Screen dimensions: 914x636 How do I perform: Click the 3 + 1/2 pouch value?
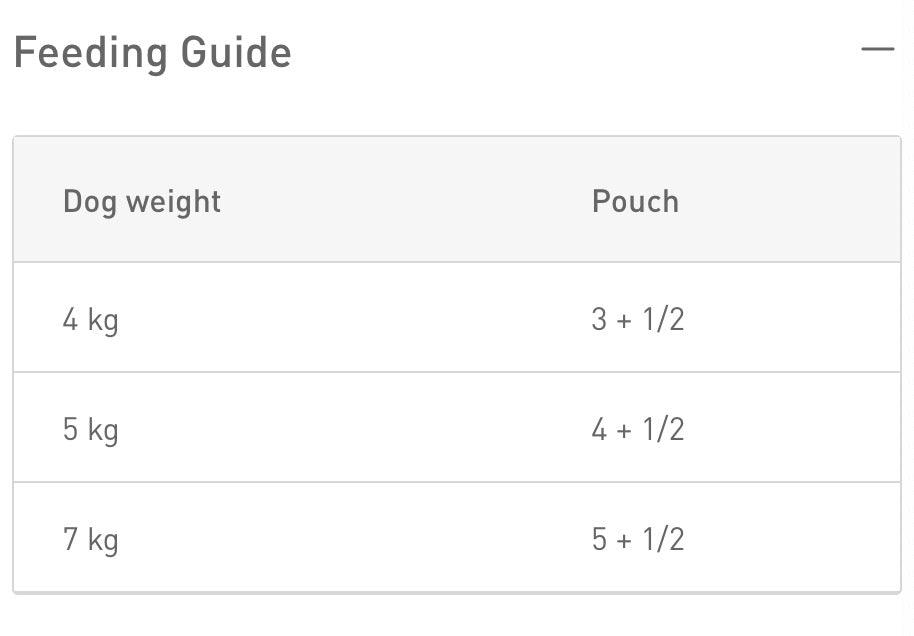click(638, 319)
